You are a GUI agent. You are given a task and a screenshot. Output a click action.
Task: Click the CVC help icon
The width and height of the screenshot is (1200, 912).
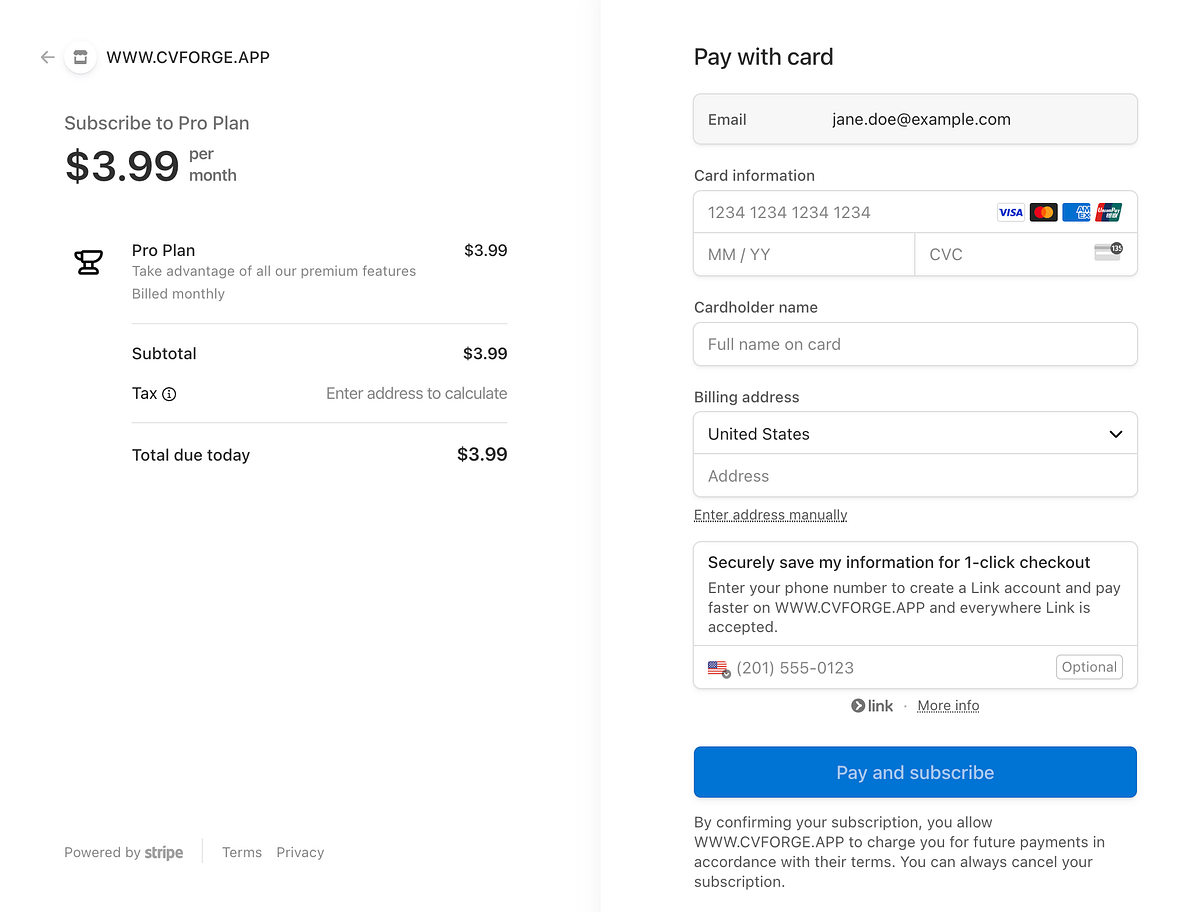pyautogui.click(x=1108, y=252)
